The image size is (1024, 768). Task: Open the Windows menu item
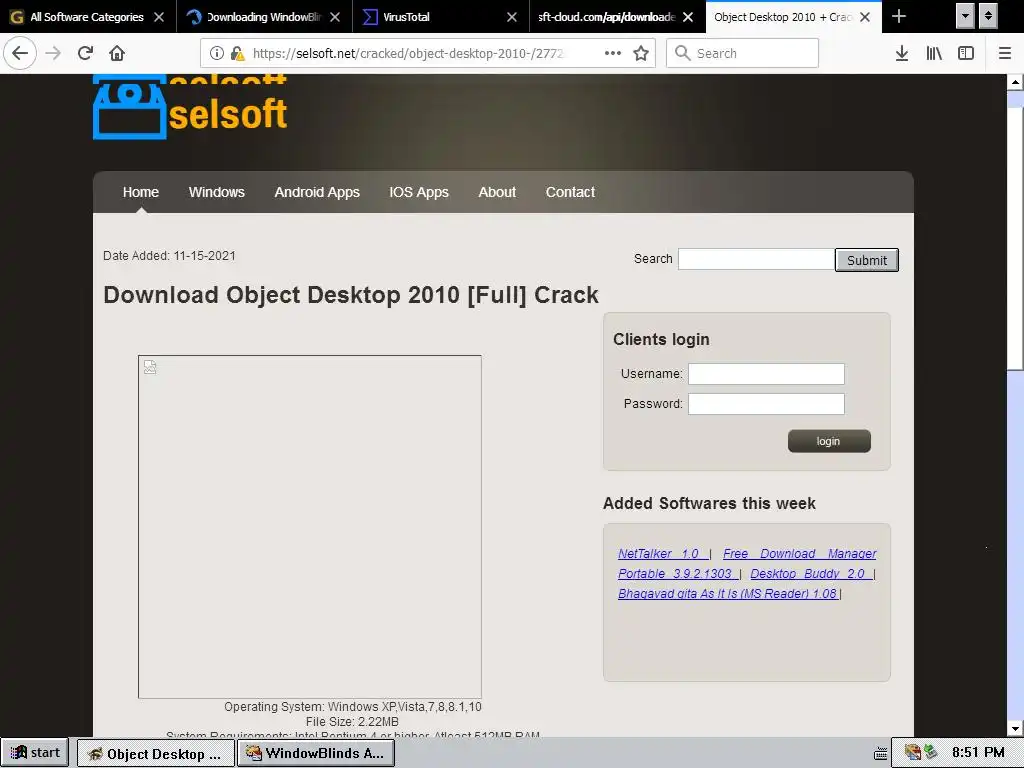pyautogui.click(x=217, y=192)
